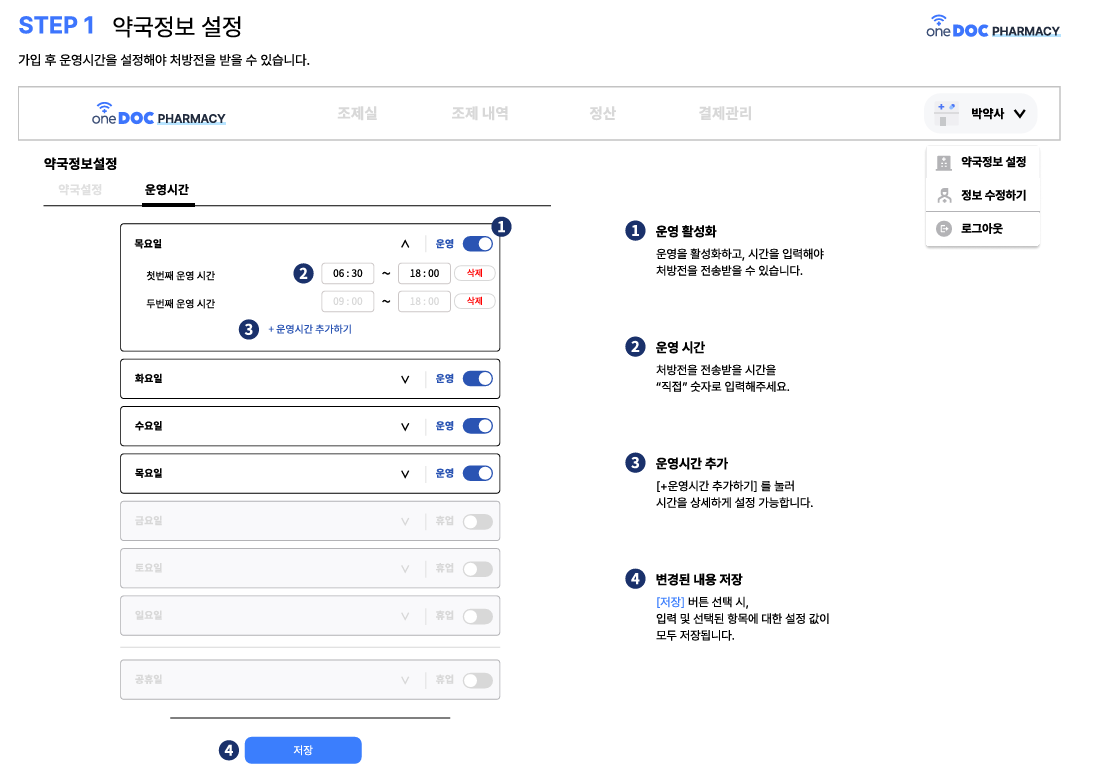Expand the 수요일 operating hours section

click(x=405, y=427)
